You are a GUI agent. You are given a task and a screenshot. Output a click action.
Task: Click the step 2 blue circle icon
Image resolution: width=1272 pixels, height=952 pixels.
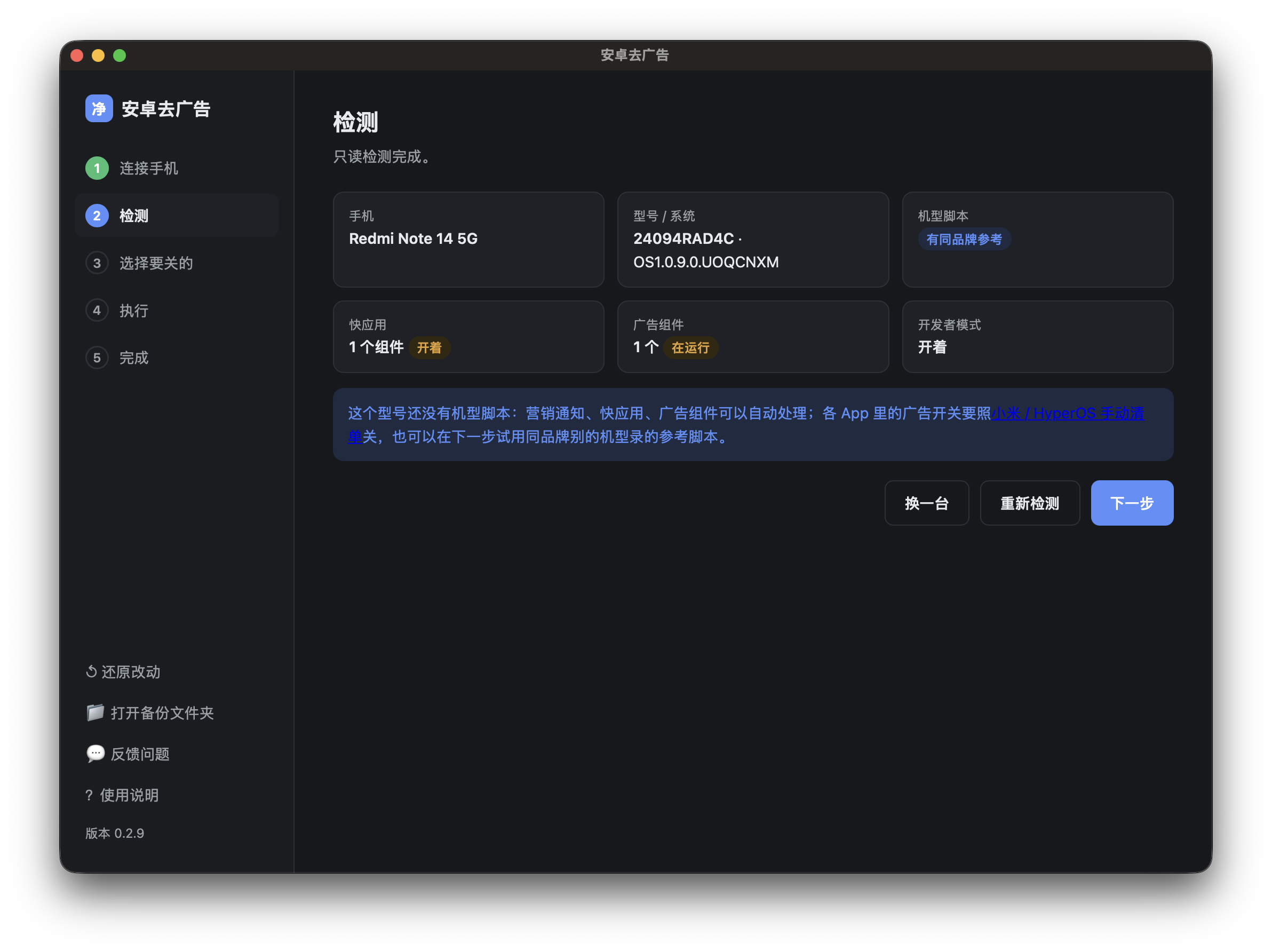coord(97,216)
